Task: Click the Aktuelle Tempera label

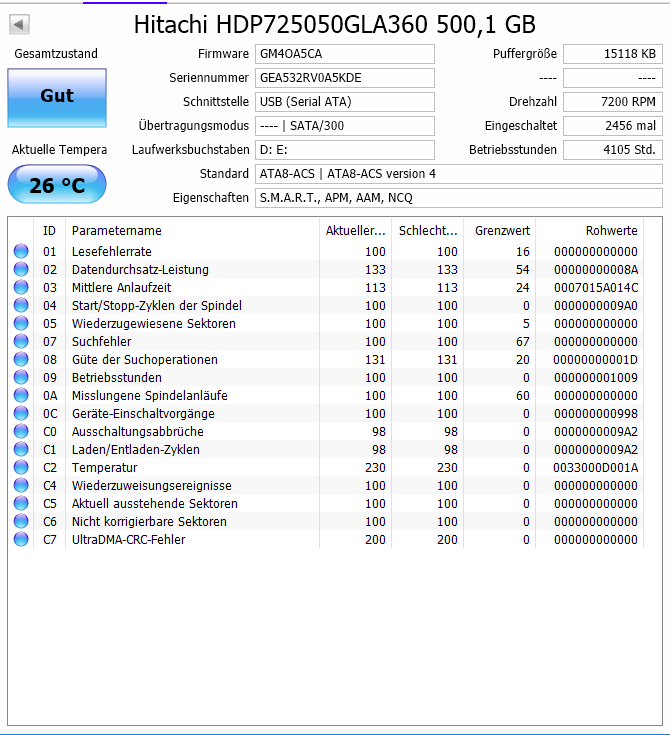Action: 59,150
